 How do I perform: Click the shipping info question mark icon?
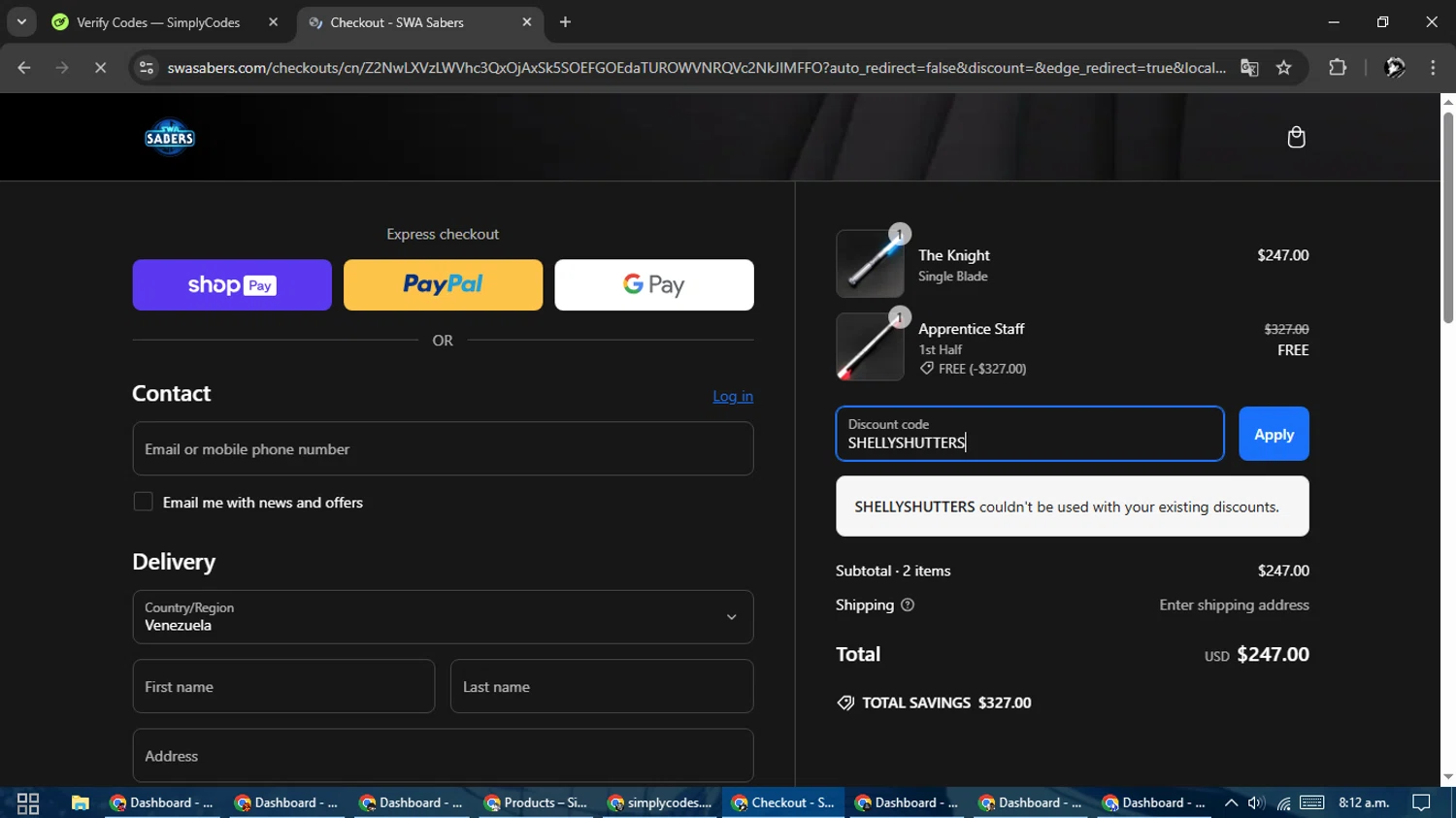click(908, 605)
